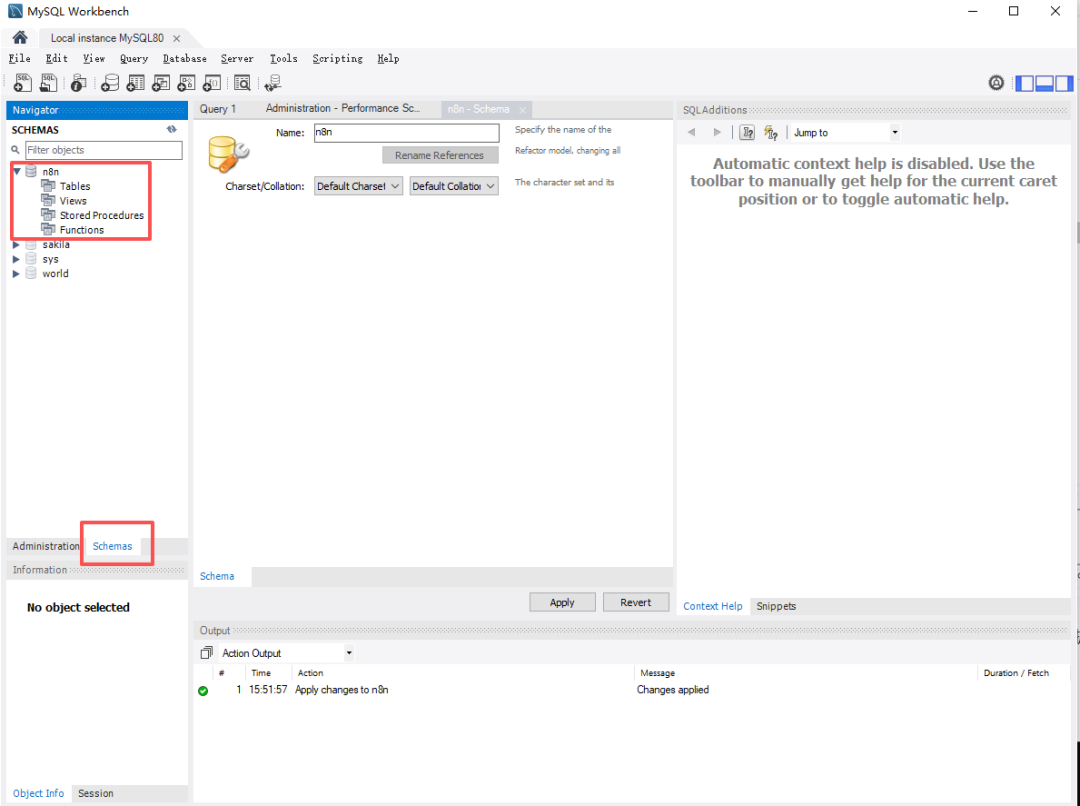Select the Schemas navigator tab
This screenshot has width=1080, height=806.
pos(112,546)
